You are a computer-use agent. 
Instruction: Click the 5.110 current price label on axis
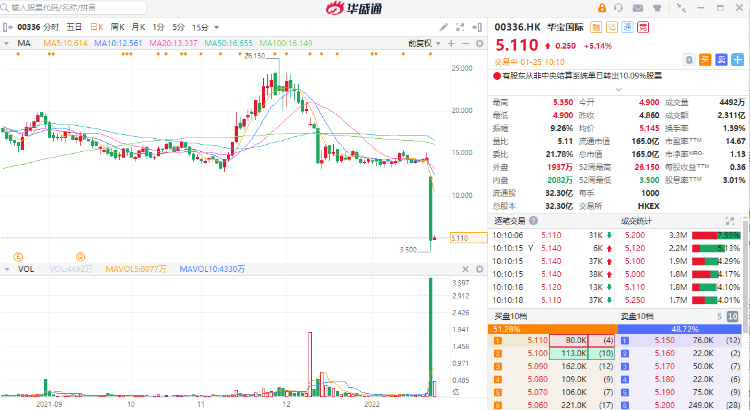pyautogui.click(x=468, y=238)
